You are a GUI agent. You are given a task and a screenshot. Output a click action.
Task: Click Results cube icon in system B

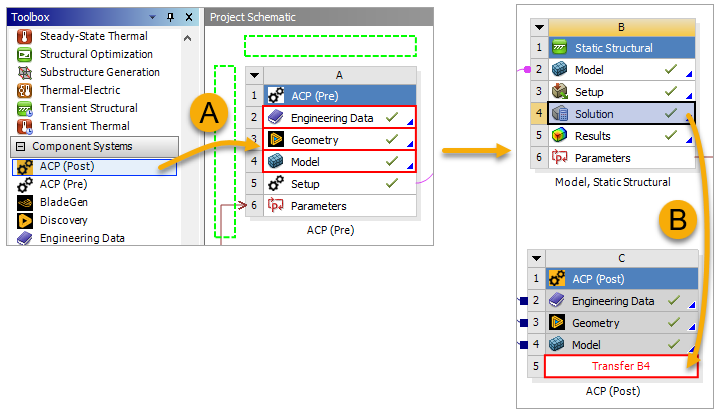click(560, 135)
